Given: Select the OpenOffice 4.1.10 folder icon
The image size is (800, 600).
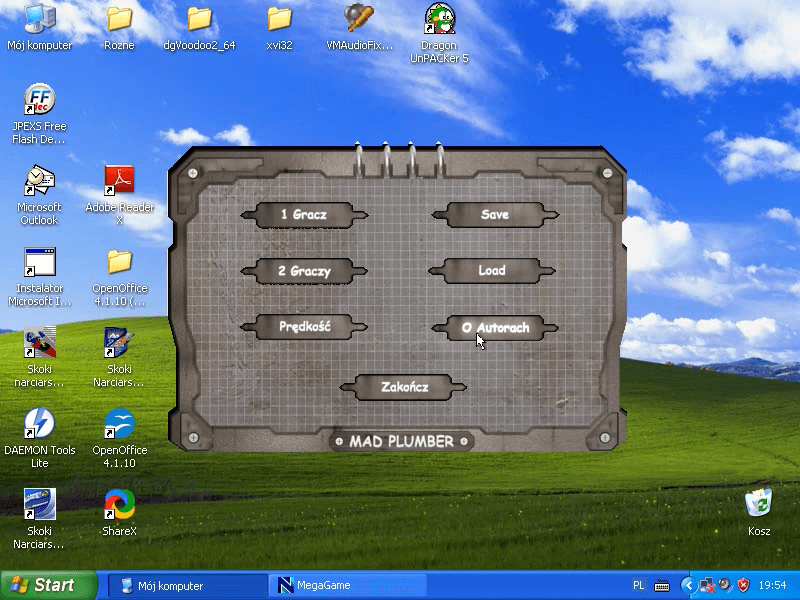Looking at the screenshot, I should (x=119, y=278).
